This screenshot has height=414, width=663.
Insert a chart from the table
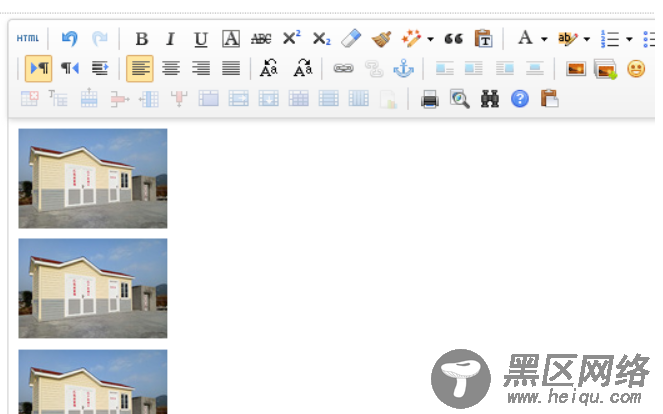click(x=388, y=99)
